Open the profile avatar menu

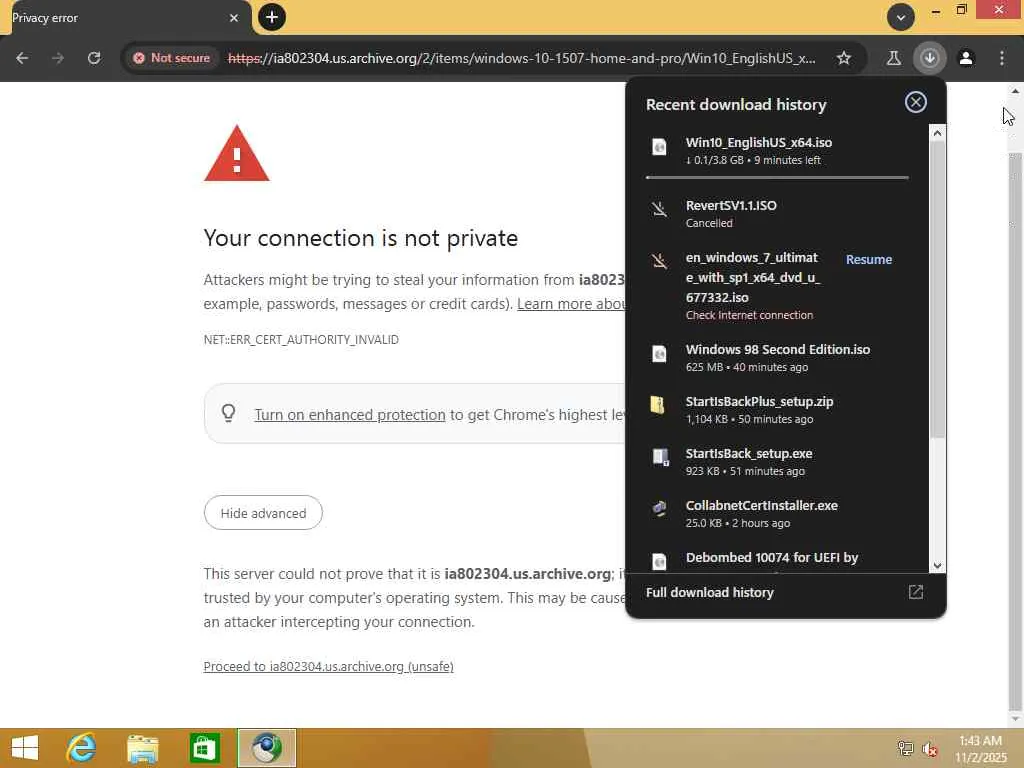pyautogui.click(x=966, y=58)
